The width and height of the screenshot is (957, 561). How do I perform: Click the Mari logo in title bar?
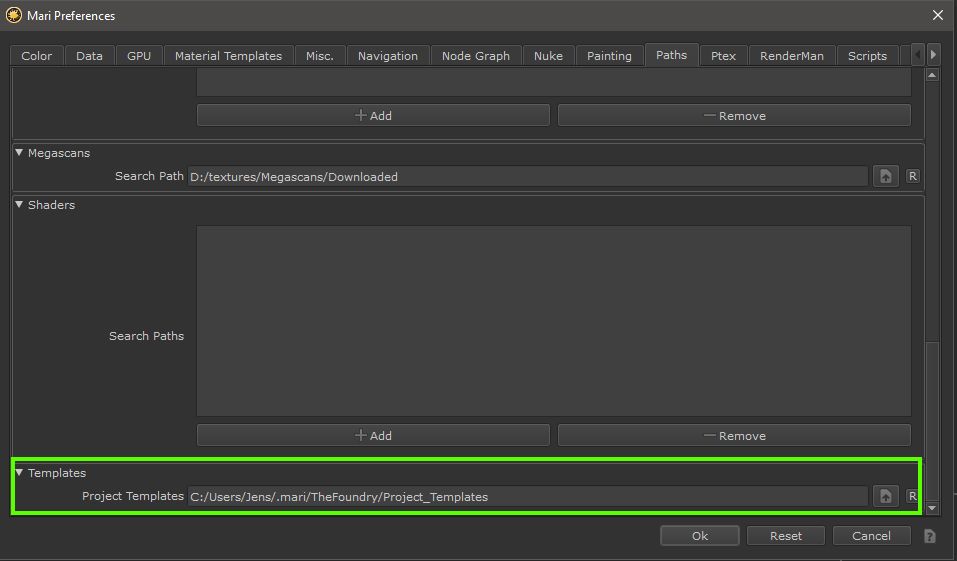tap(14, 15)
